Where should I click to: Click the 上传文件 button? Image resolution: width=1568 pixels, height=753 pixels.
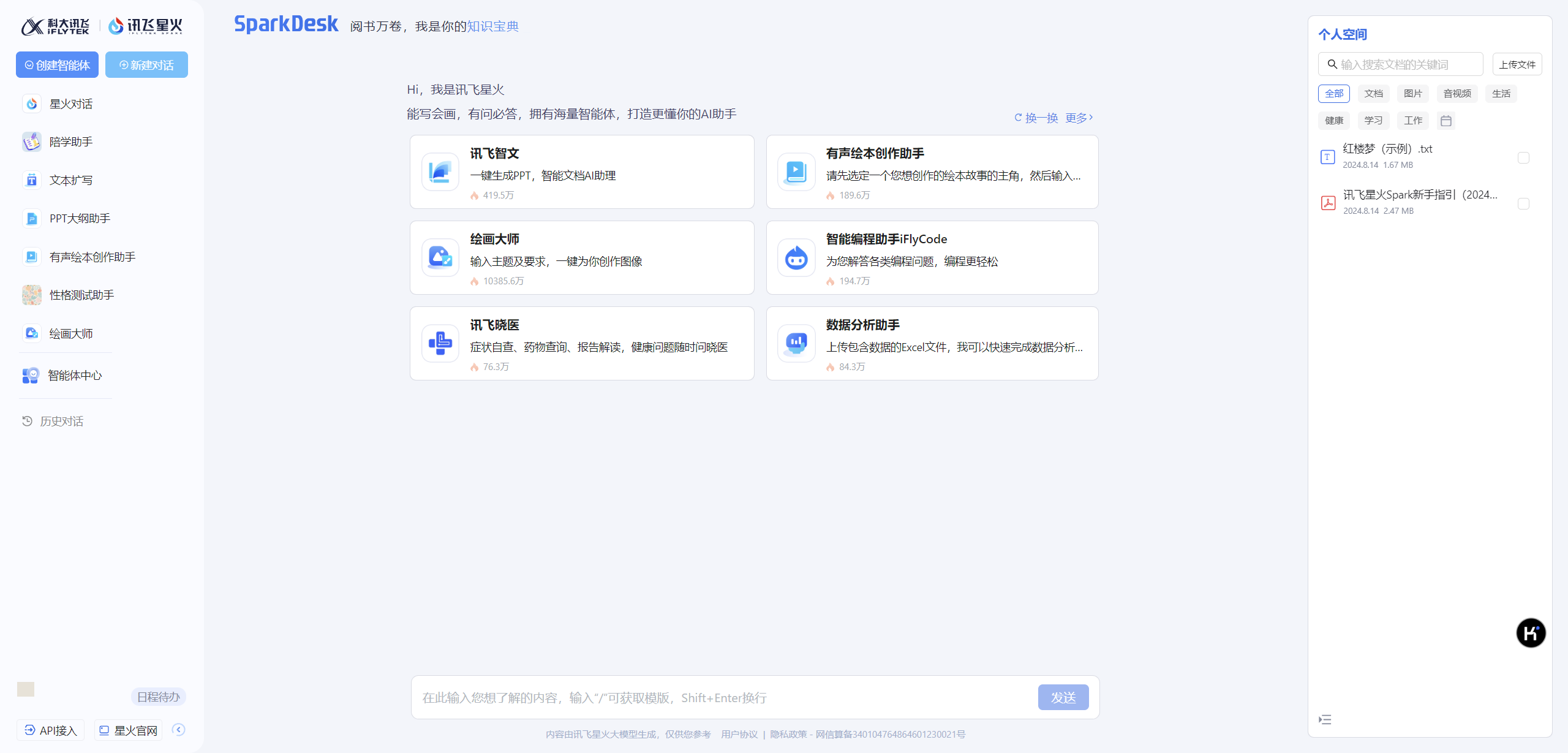[x=1517, y=64]
